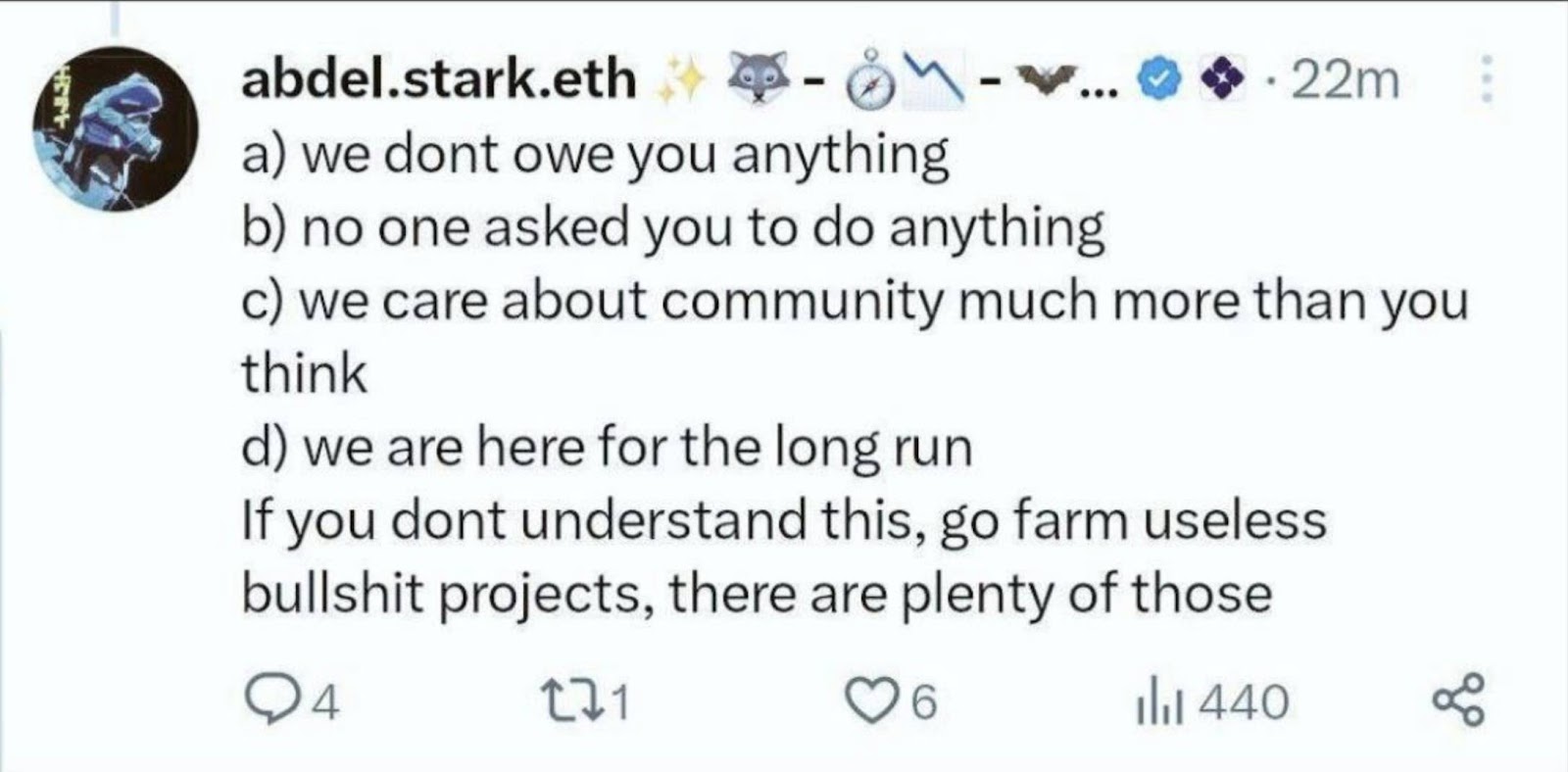The image size is (1568, 772).
Task: Click the 440 views count
Action: (1244, 702)
